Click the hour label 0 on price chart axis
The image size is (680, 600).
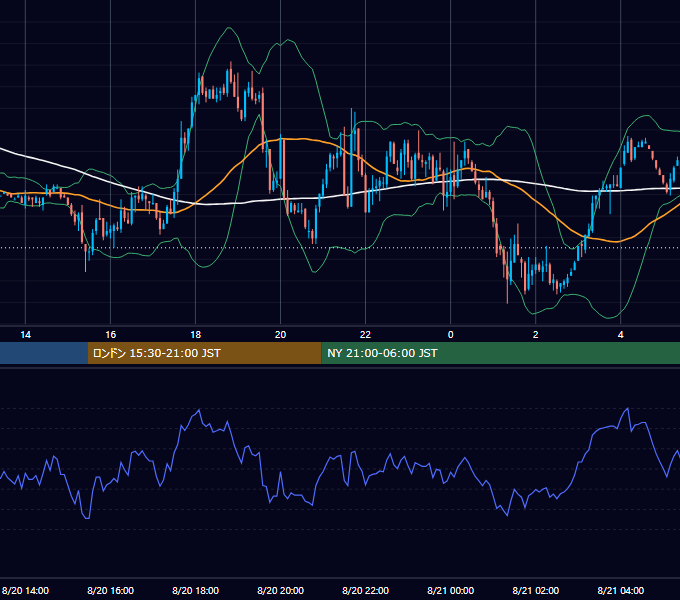(451, 335)
